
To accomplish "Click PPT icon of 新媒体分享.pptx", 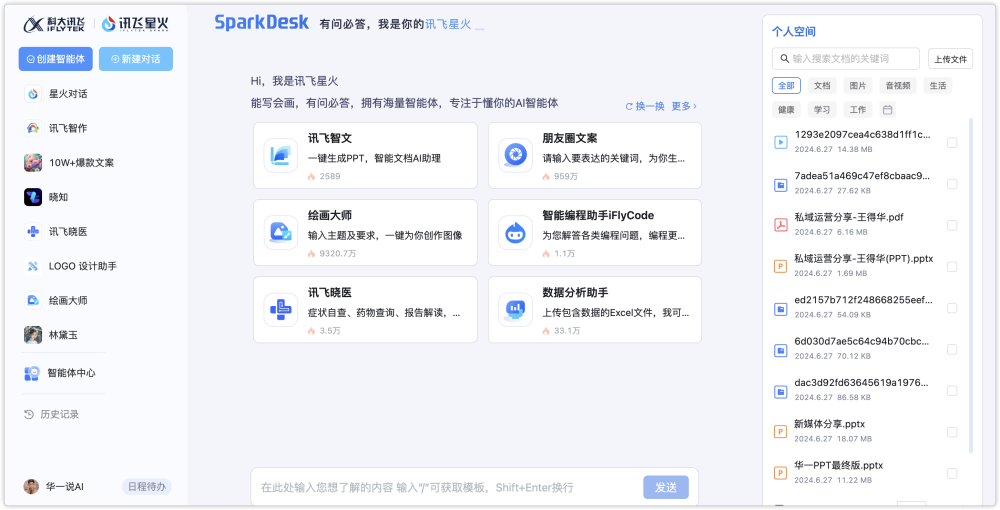I will 781,432.
